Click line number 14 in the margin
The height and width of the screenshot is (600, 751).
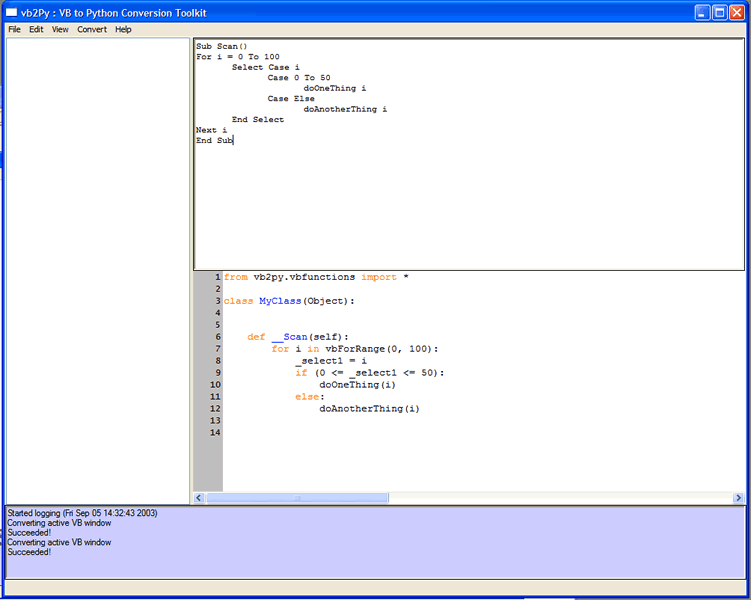(215, 432)
